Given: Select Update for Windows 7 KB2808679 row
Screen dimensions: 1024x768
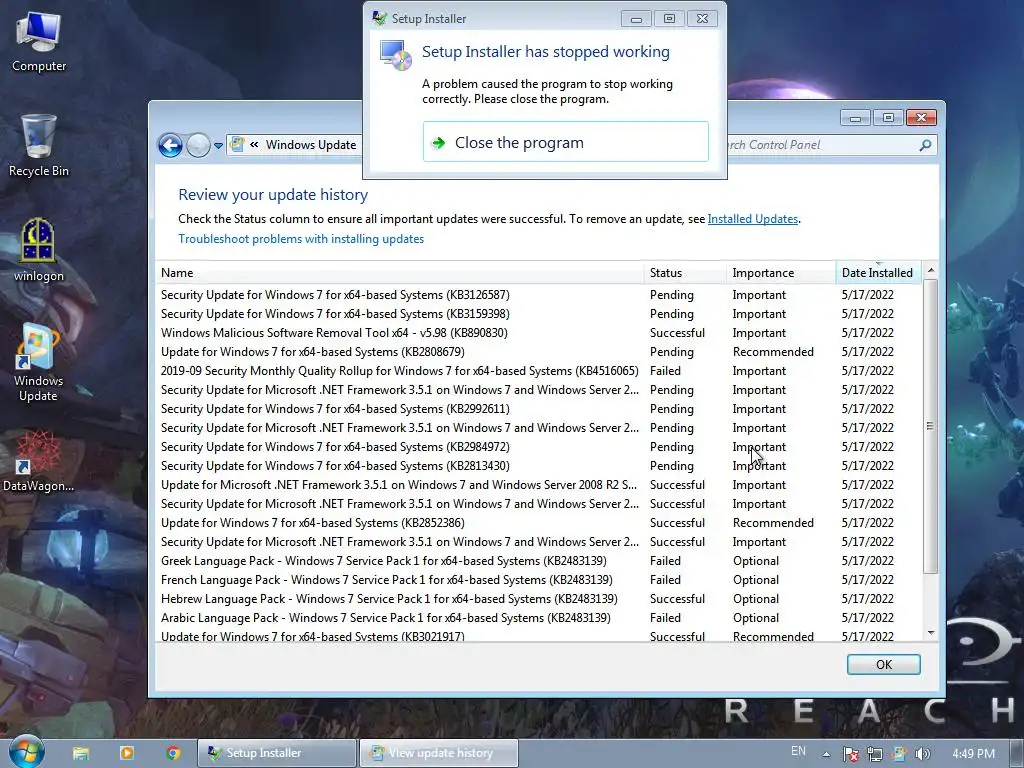Looking at the screenshot, I should 539,351.
